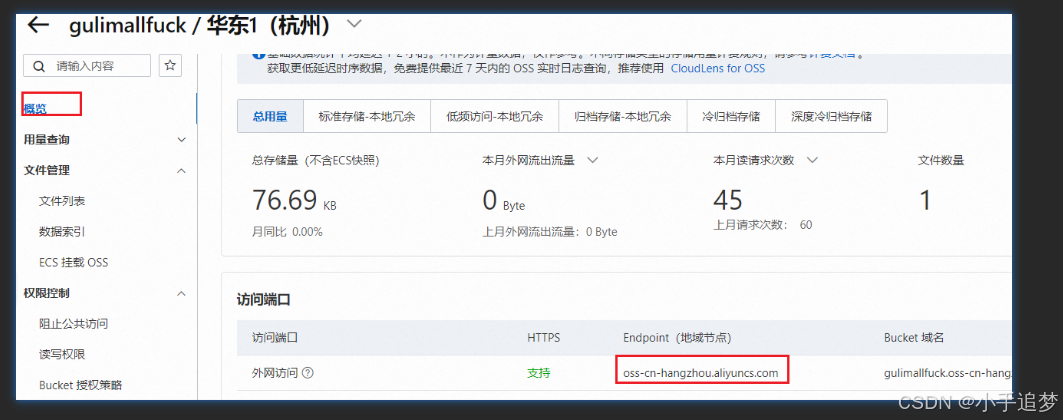Open 概览 in the sidebar
Screen dimensions: 1063x420
pyautogui.click(x=35, y=108)
